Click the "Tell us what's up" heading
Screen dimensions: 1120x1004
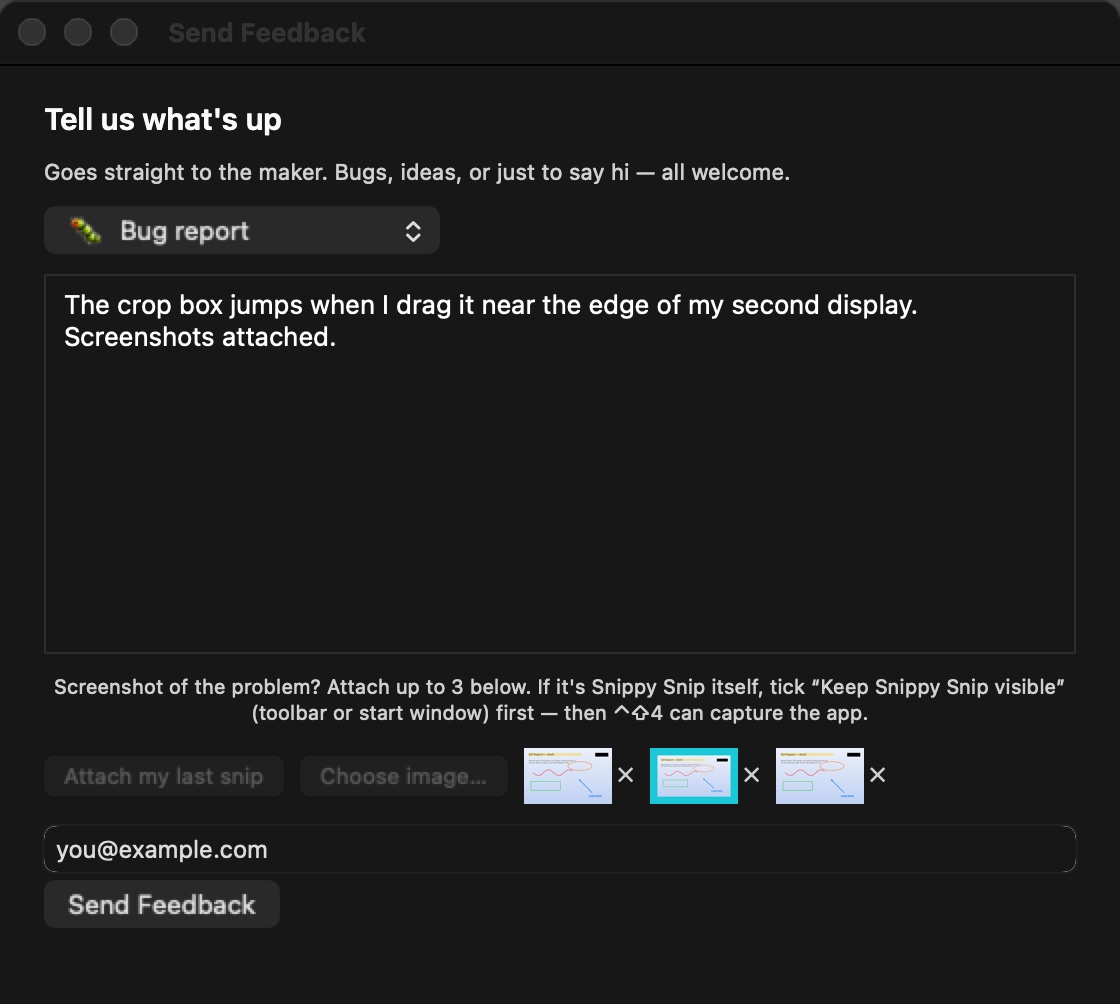tap(163, 120)
